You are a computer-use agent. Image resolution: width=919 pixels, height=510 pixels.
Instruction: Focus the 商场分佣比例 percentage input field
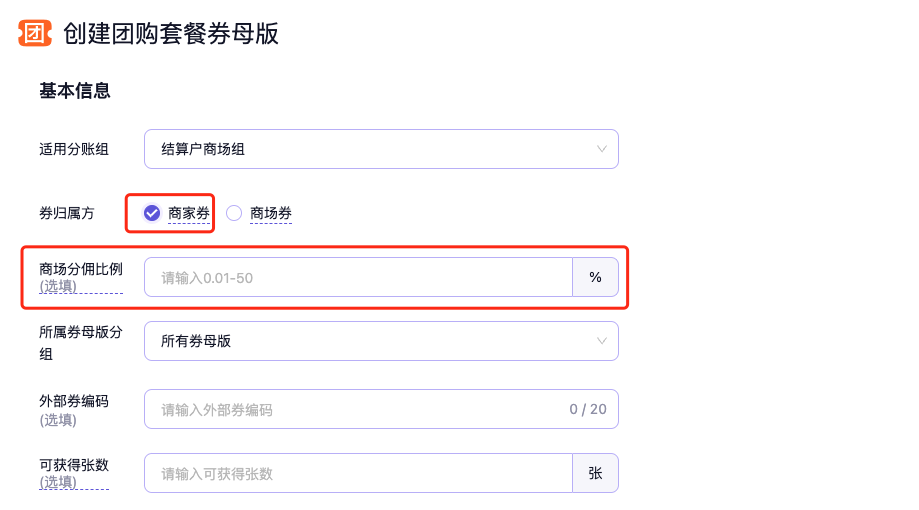tap(358, 277)
